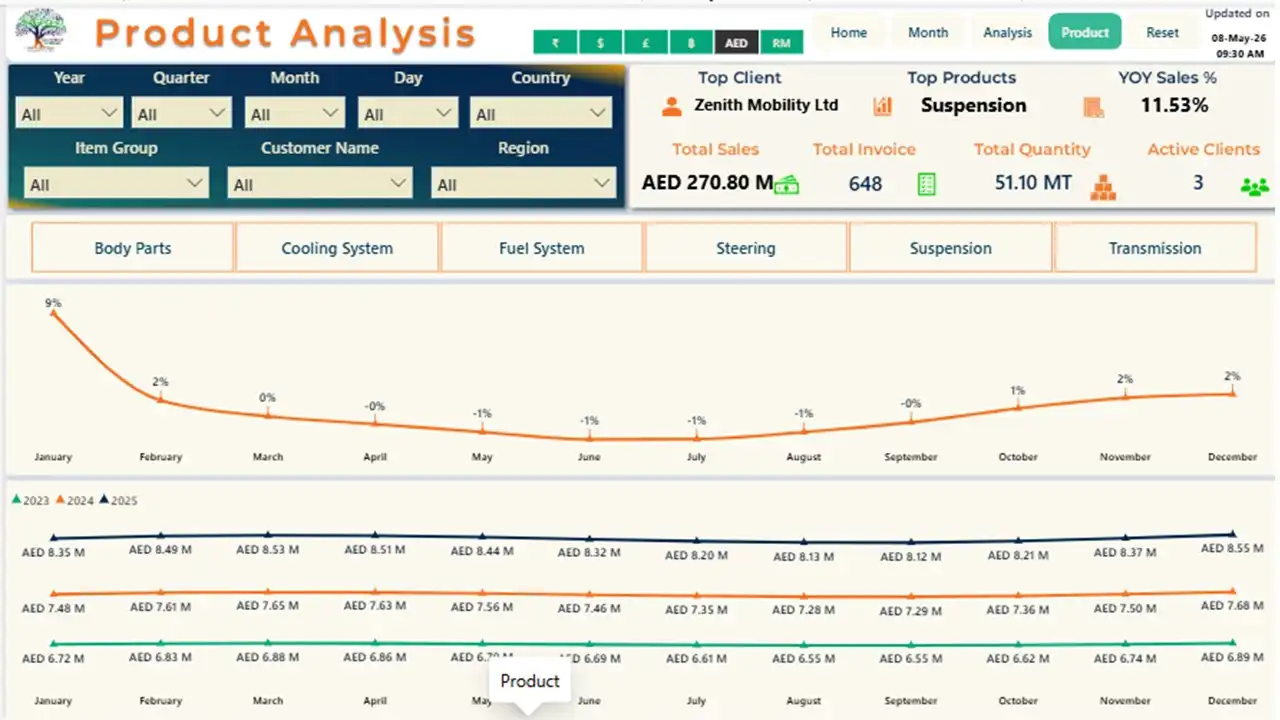Screen dimensions: 1280x720
Task: Switch currency to US Dollar $
Action: click(600, 43)
